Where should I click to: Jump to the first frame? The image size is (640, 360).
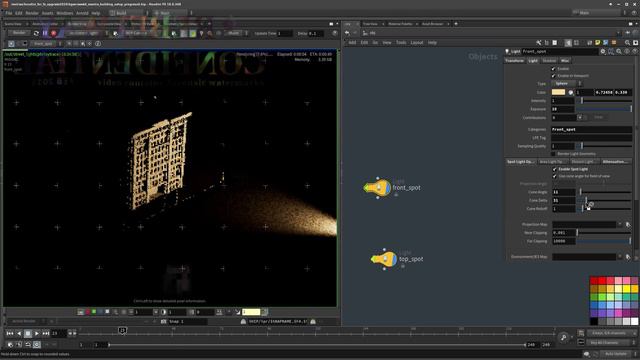tap(10, 333)
